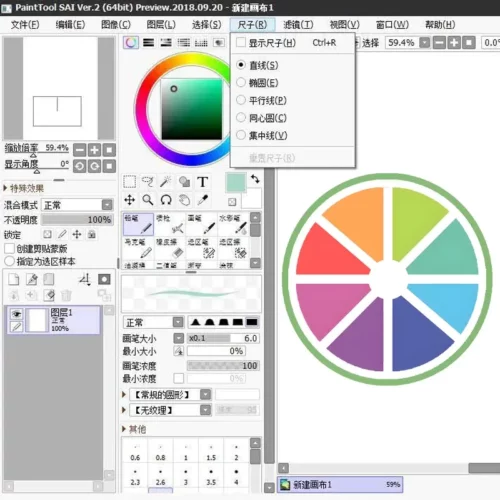Select the shape tool
The image size is (500, 500).
coord(184,182)
